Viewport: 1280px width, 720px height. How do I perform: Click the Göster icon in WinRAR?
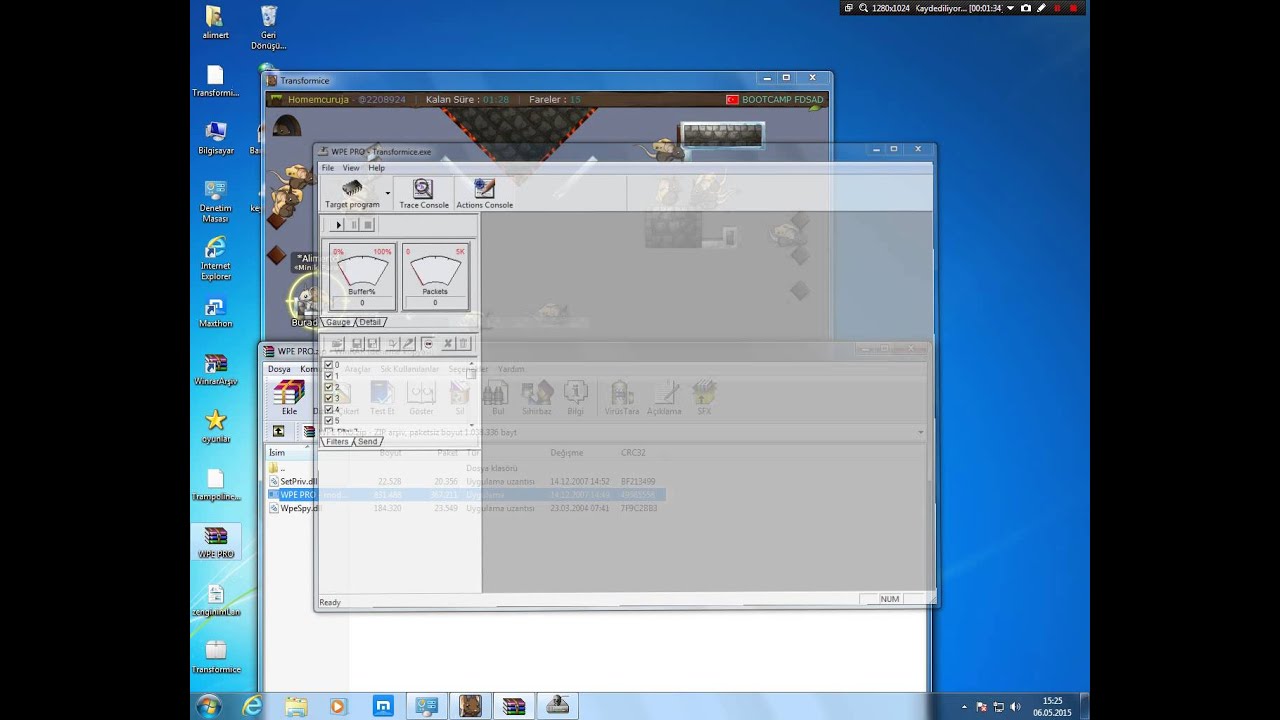coord(421,397)
